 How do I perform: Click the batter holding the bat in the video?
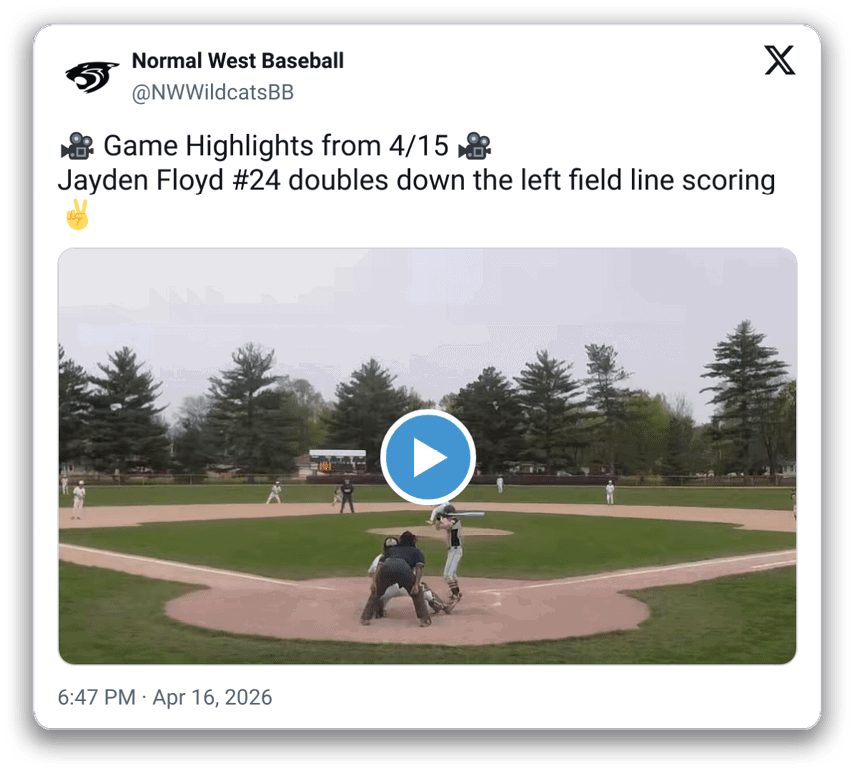450,550
